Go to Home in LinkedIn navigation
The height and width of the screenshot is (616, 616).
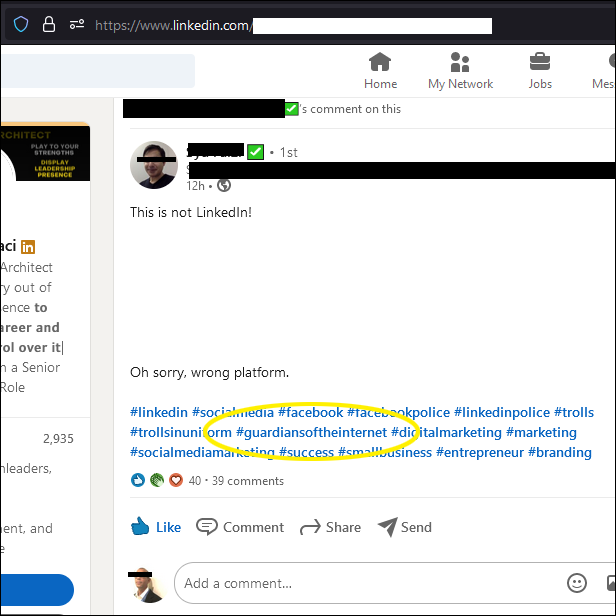point(380,71)
